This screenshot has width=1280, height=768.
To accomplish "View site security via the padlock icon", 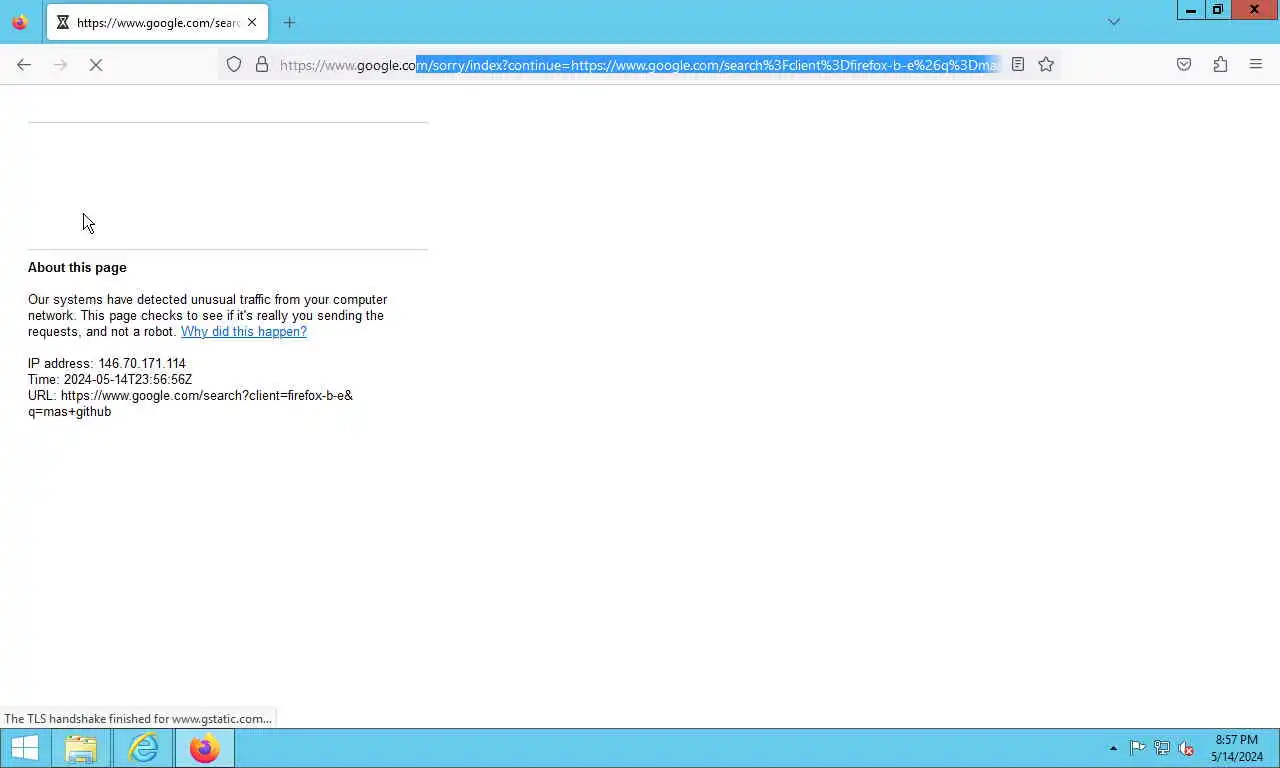I will click(262, 65).
